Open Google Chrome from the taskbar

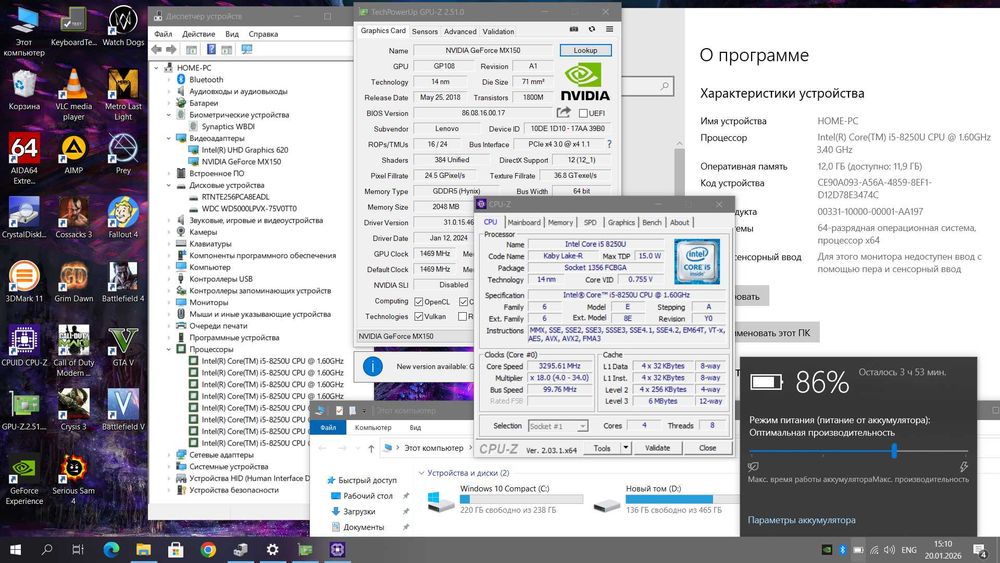(208, 549)
